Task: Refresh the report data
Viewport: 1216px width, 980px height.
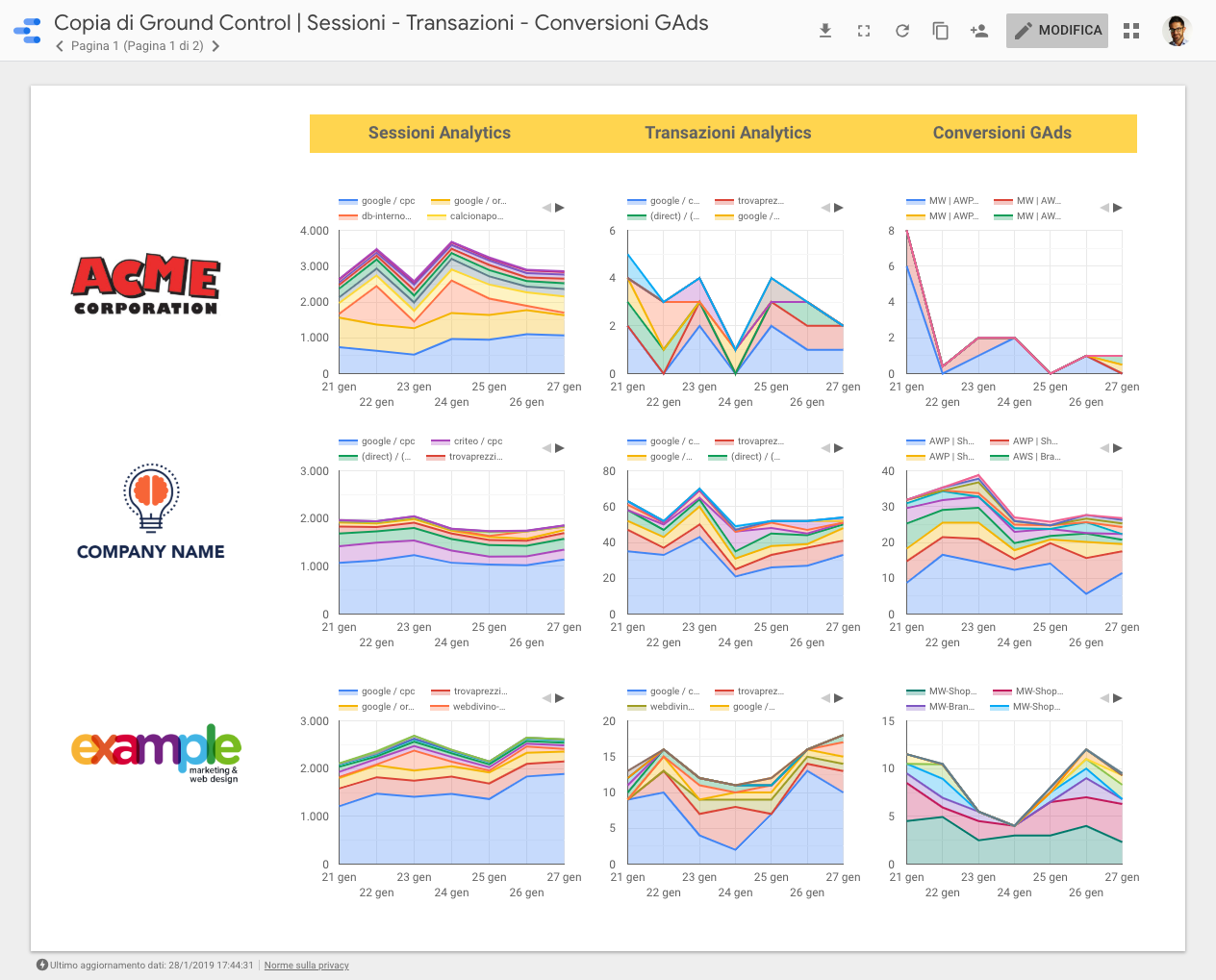Action: pos(901,30)
